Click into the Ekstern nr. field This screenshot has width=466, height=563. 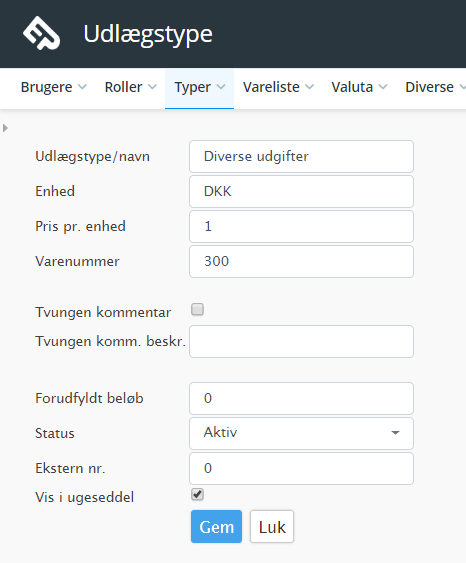coord(301,468)
